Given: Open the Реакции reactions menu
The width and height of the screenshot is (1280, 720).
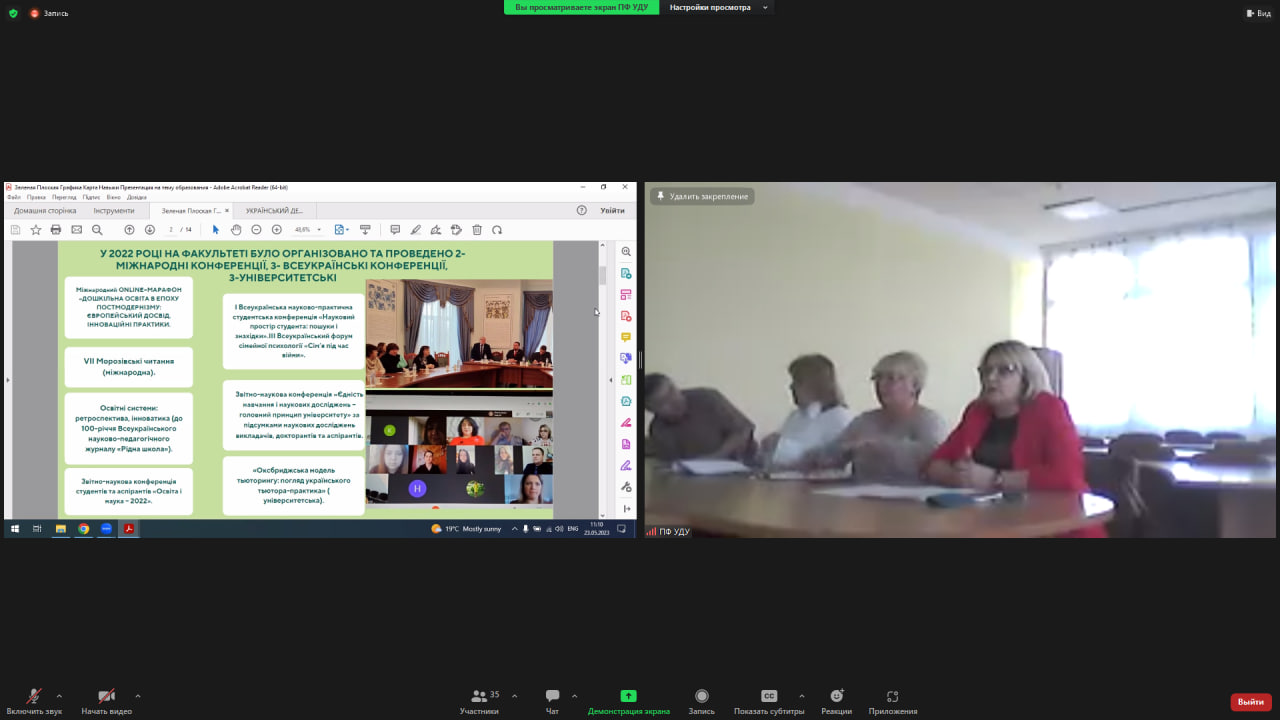Looking at the screenshot, I should 836,697.
